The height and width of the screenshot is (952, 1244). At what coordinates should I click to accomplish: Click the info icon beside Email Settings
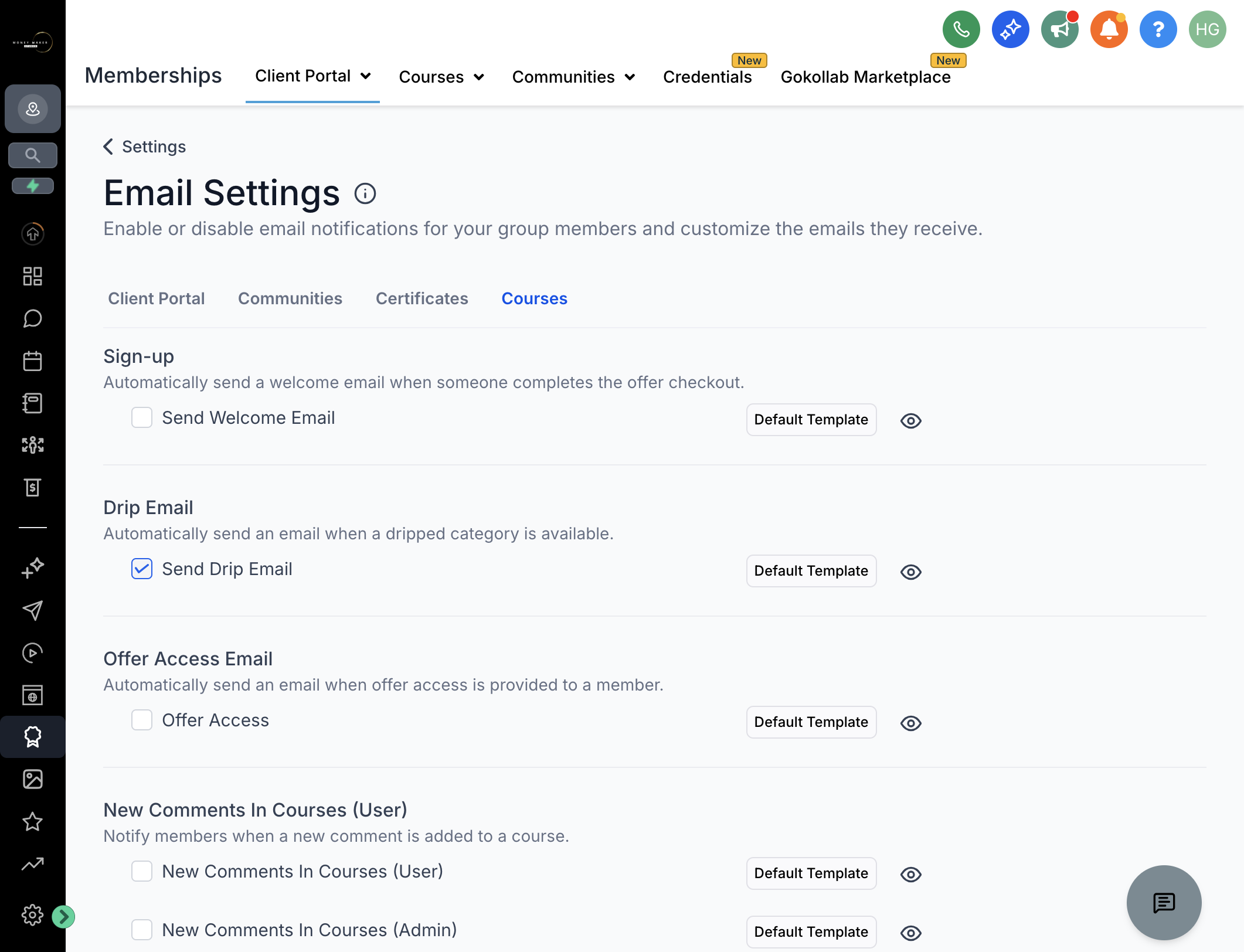365,193
